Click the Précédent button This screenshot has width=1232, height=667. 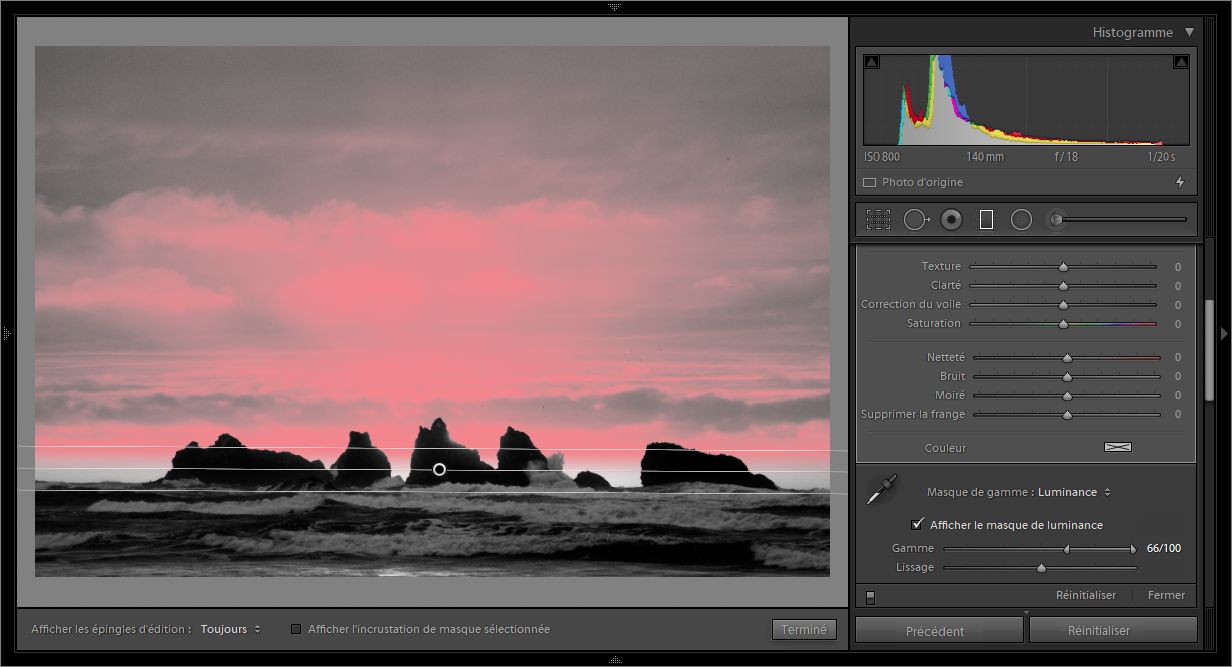[938, 630]
